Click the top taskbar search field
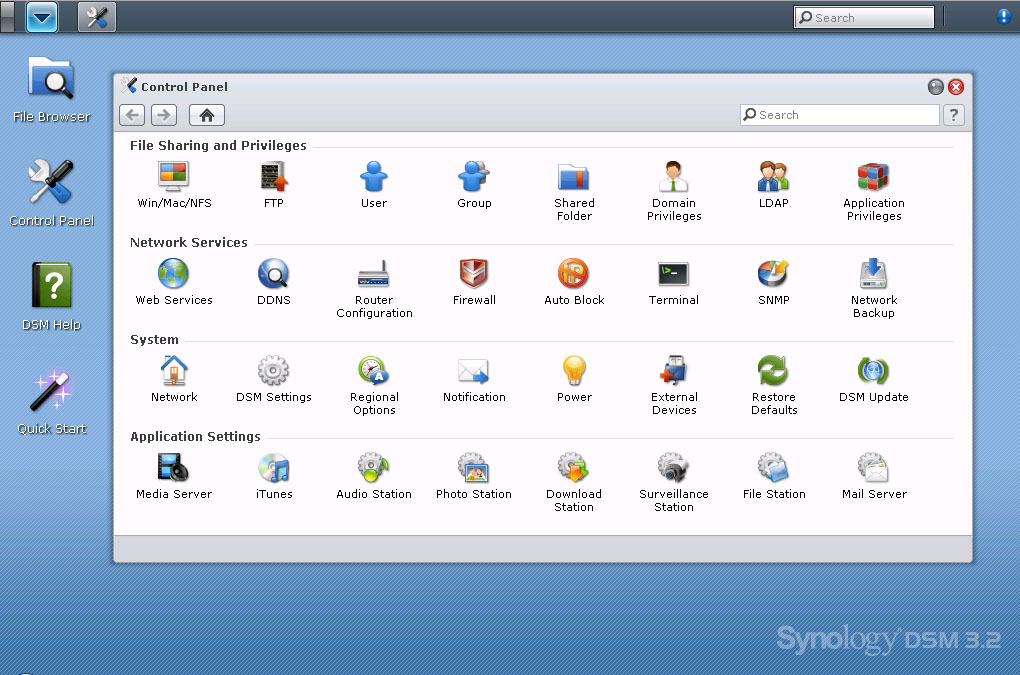Image resolution: width=1020 pixels, height=675 pixels. pos(864,18)
